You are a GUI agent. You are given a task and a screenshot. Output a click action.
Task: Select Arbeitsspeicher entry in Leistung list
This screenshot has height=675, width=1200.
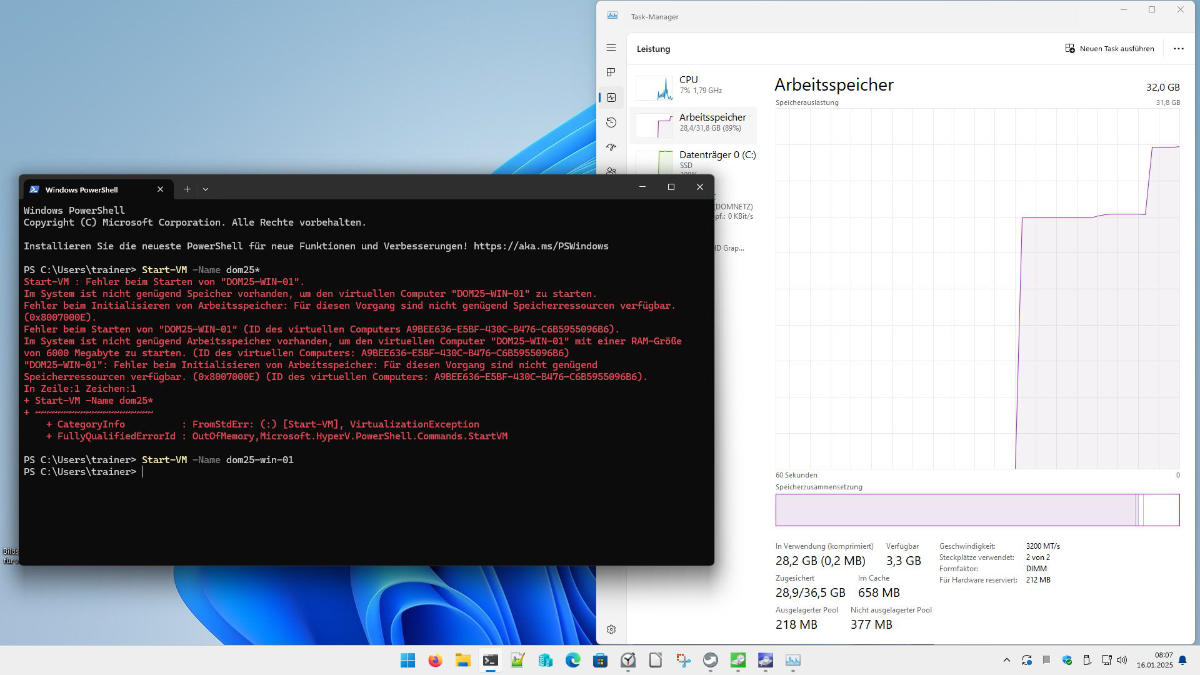[692, 123]
